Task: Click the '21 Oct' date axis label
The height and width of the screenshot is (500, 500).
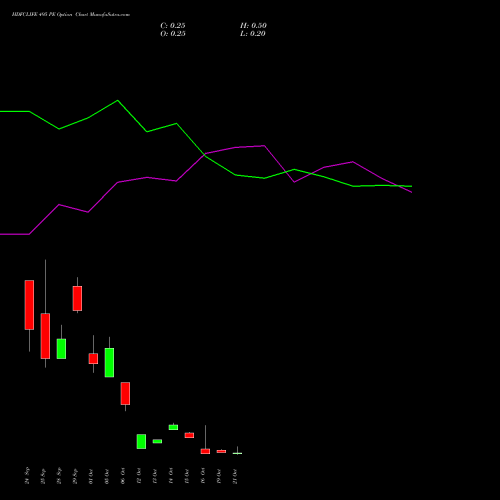Action: point(235,476)
